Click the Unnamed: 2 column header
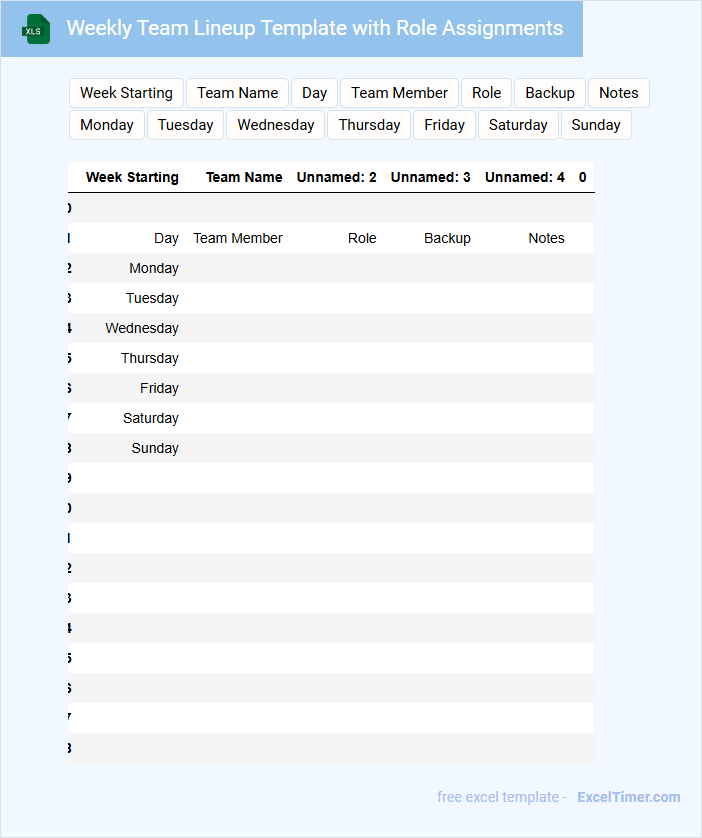This screenshot has width=702, height=838. point(337,177)
